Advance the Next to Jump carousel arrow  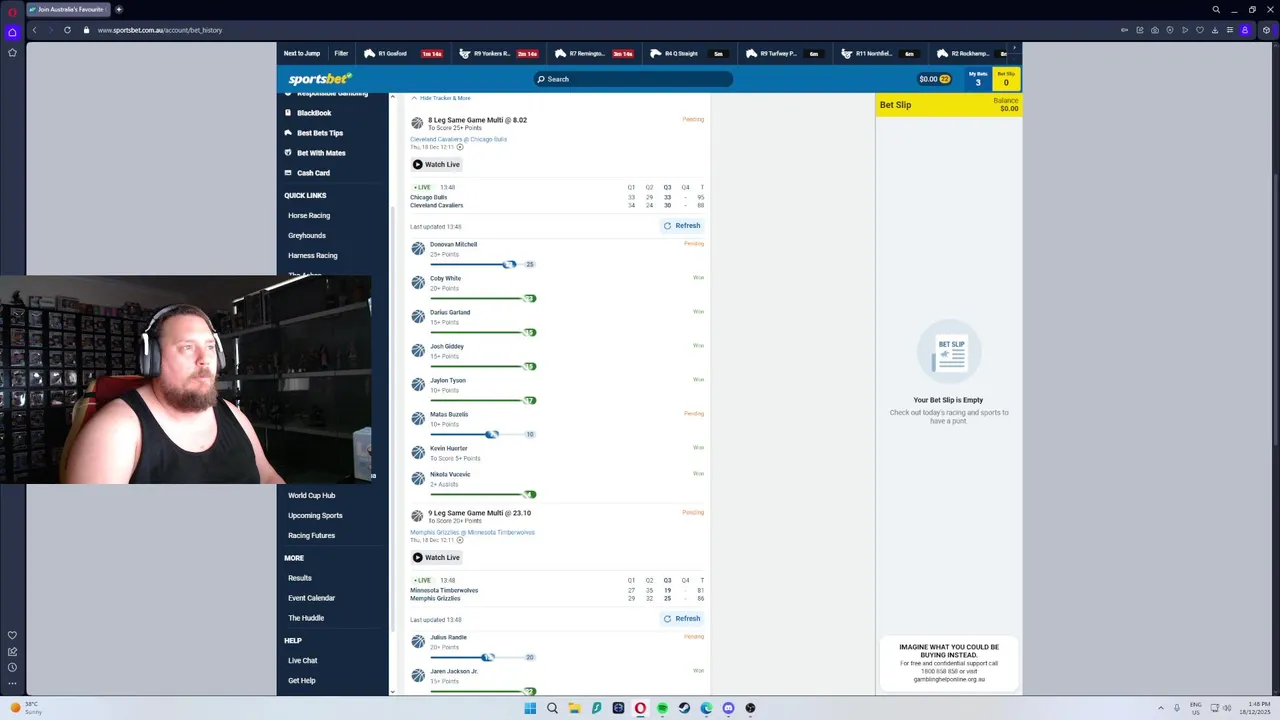point(1015,48)
